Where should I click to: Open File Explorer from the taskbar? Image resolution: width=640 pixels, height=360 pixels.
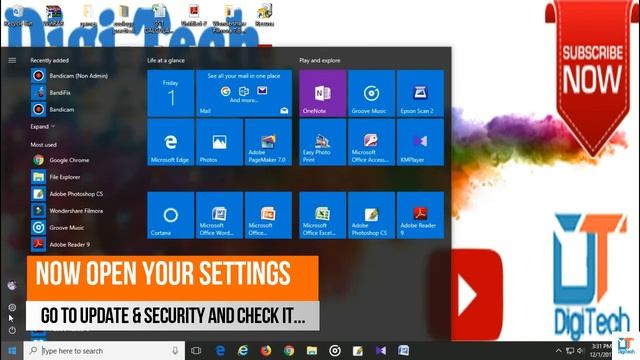312,351
